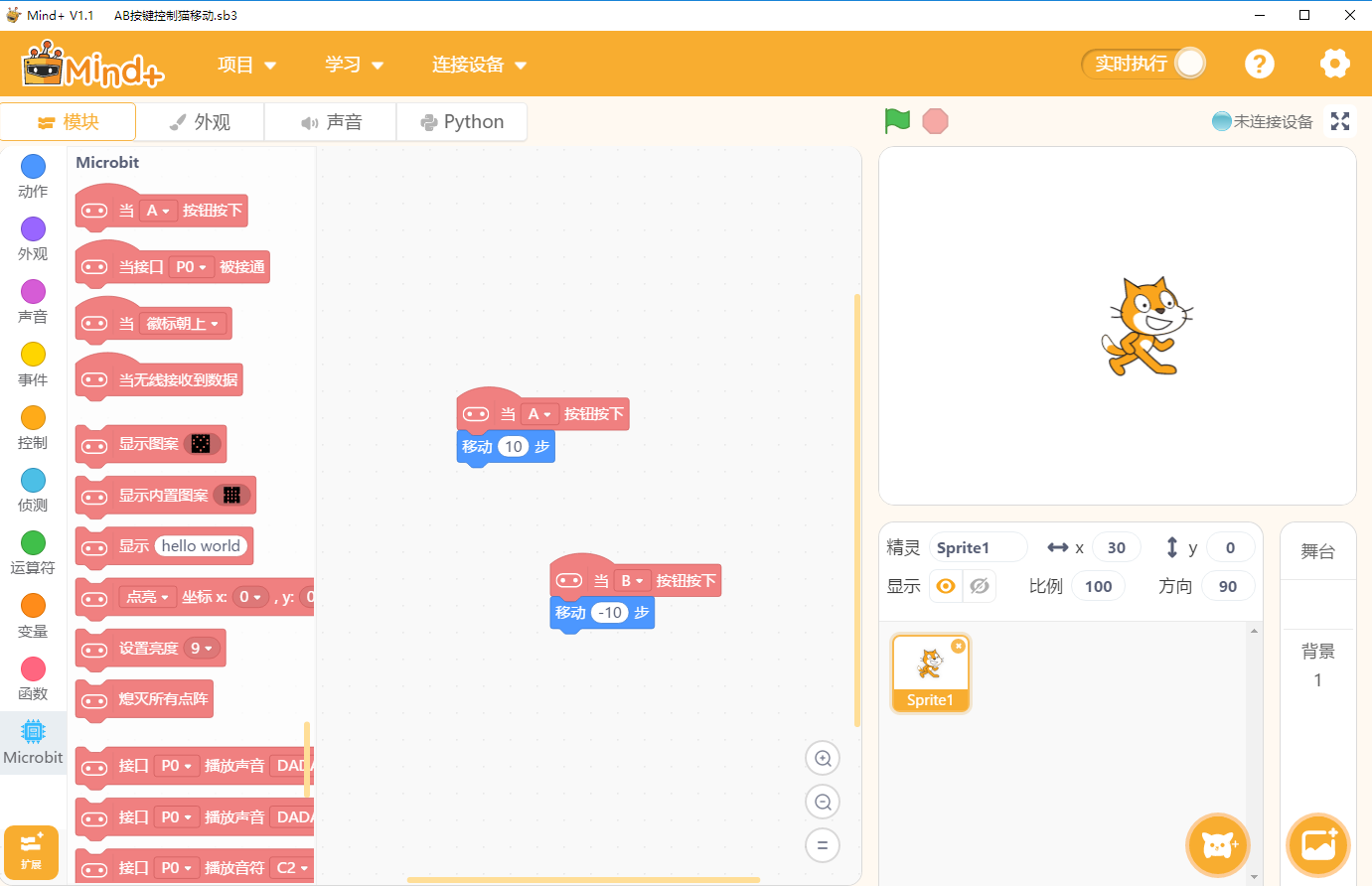Click the cat sprite on stage
1372x886 pixels.
tap(1146, 326)
